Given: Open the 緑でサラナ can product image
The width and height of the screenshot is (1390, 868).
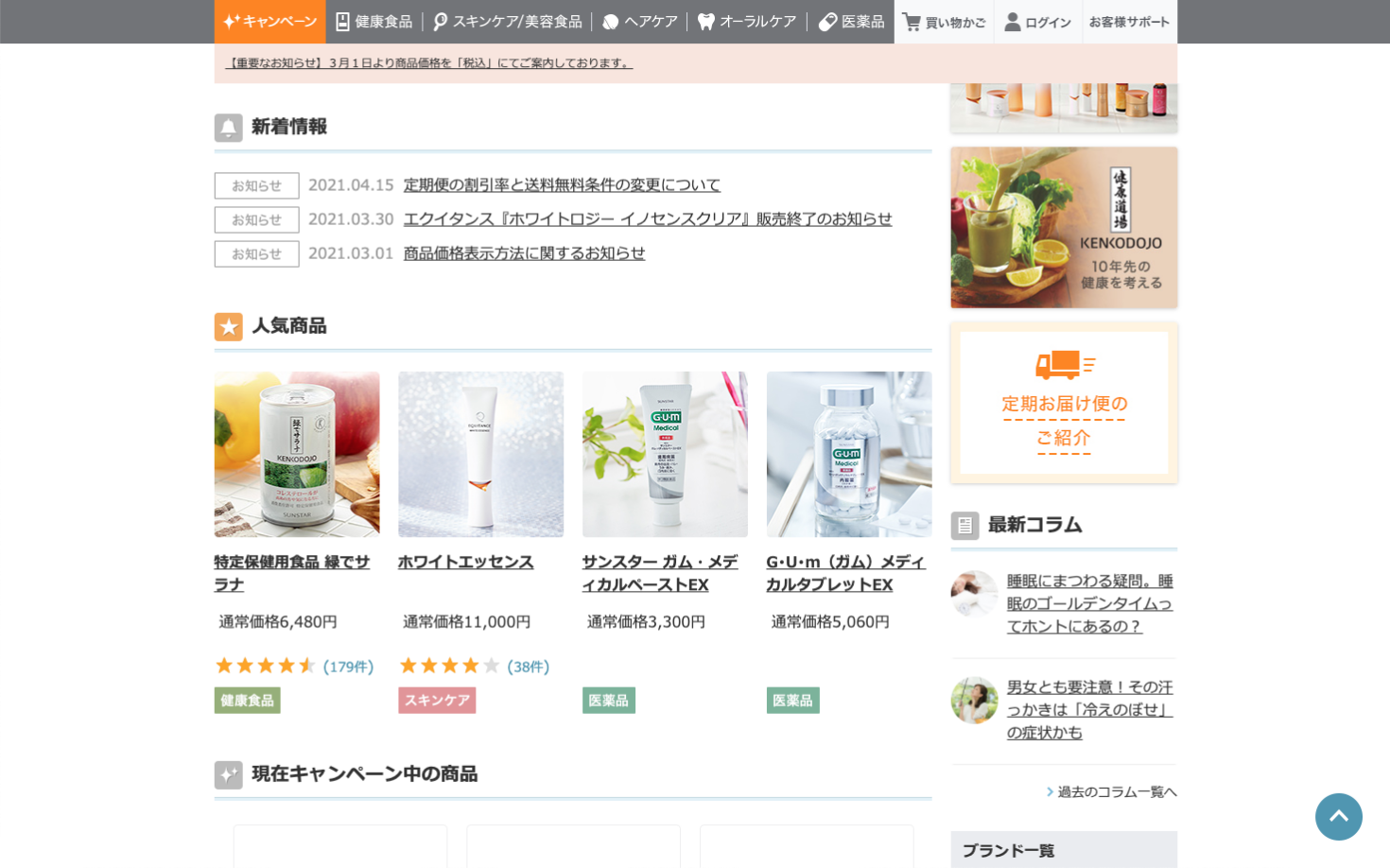Looking at the screenshot, I should [x=297, y=454].
